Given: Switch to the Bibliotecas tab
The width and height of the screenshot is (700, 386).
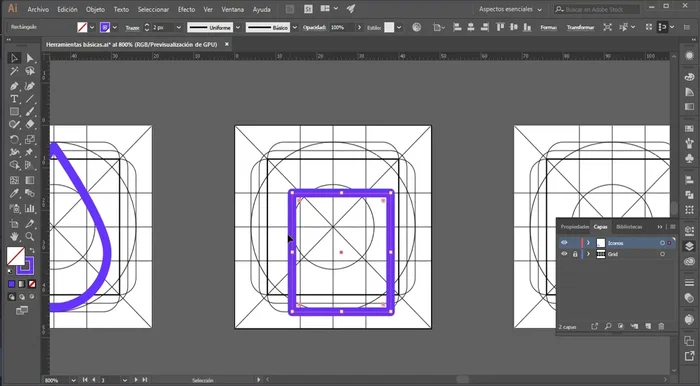Looking at the screenshot, I should [x=629, y=227].
